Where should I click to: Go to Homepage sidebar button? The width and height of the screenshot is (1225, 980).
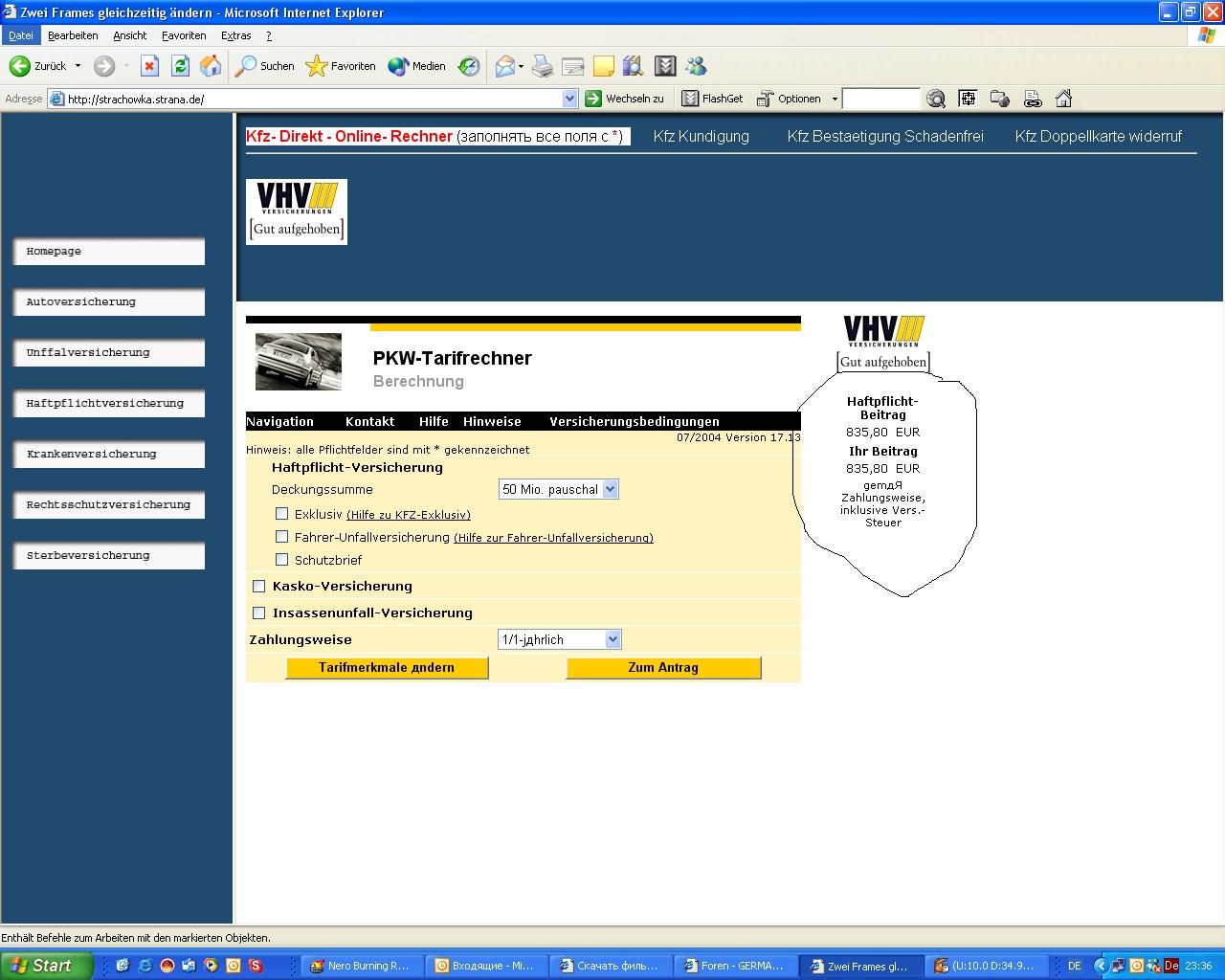pos(109,252)
